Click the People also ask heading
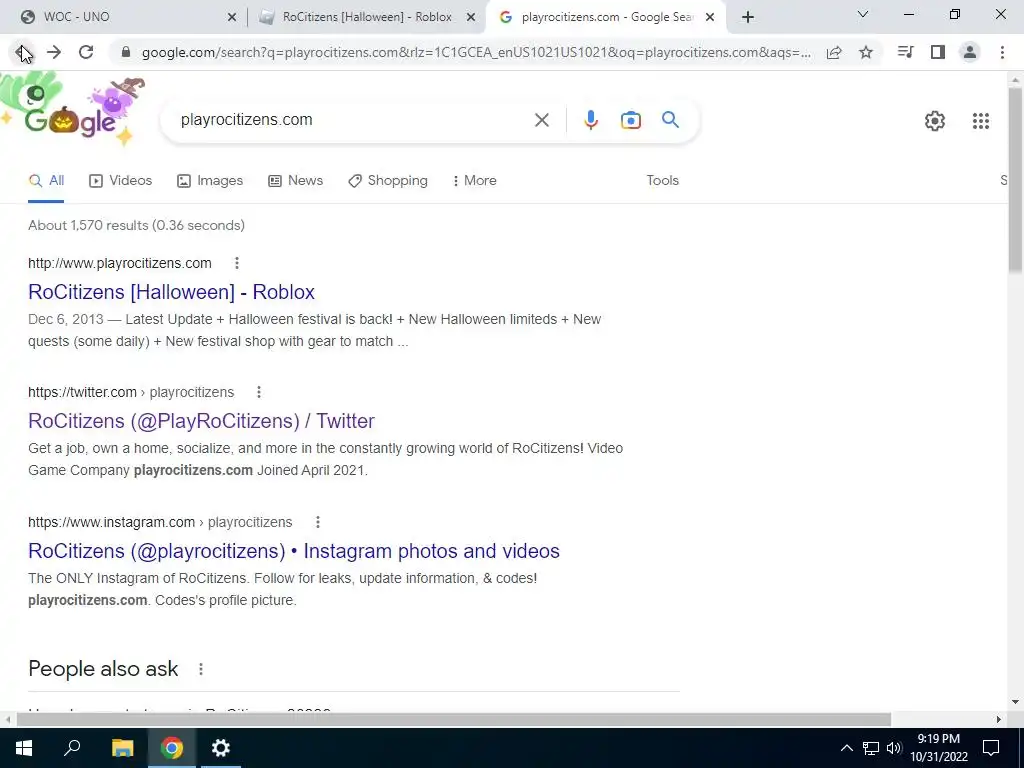This screenshot has width=1024, height=768. 103,669
